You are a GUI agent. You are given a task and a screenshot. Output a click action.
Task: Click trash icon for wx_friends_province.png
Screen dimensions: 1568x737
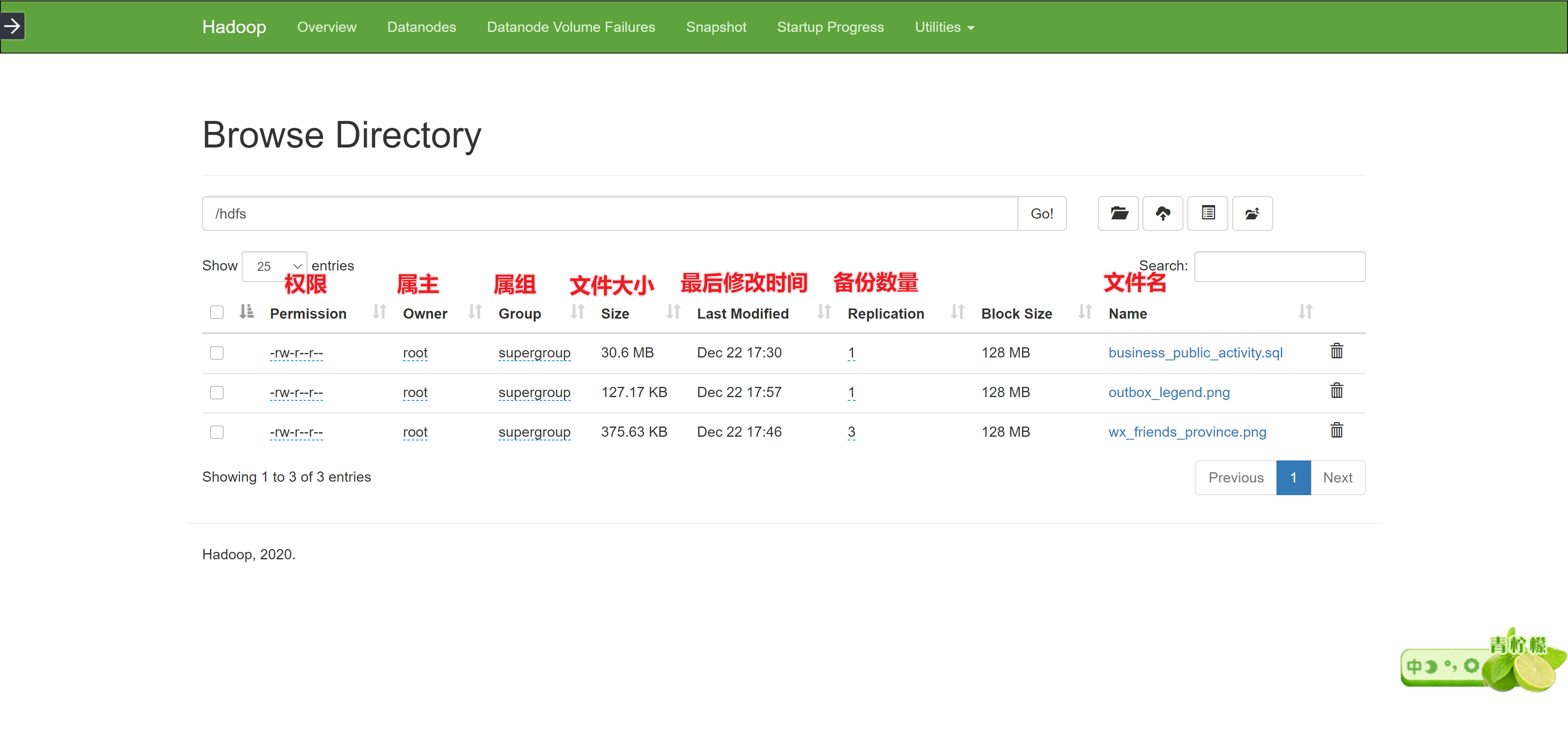(1336, 431)
